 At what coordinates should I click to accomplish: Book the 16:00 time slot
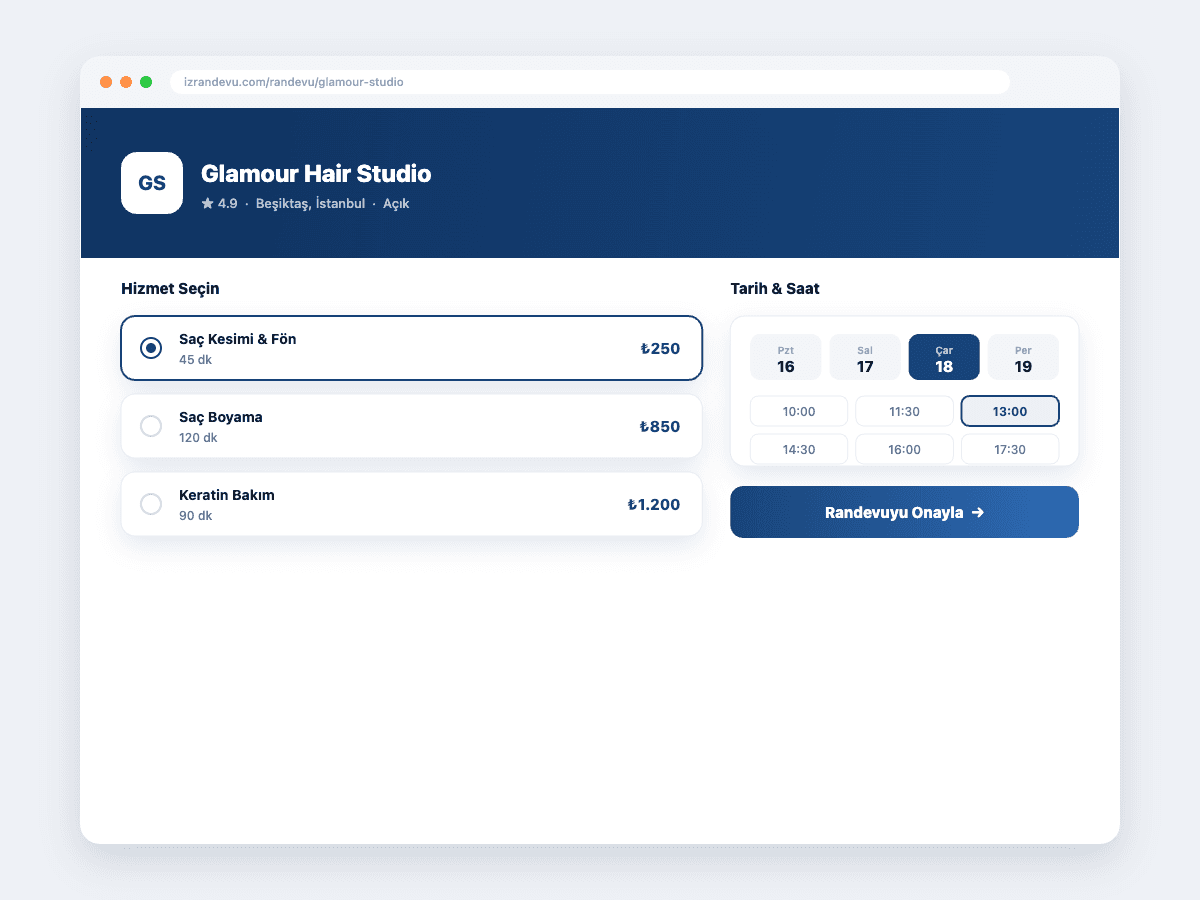click(904, 449)
